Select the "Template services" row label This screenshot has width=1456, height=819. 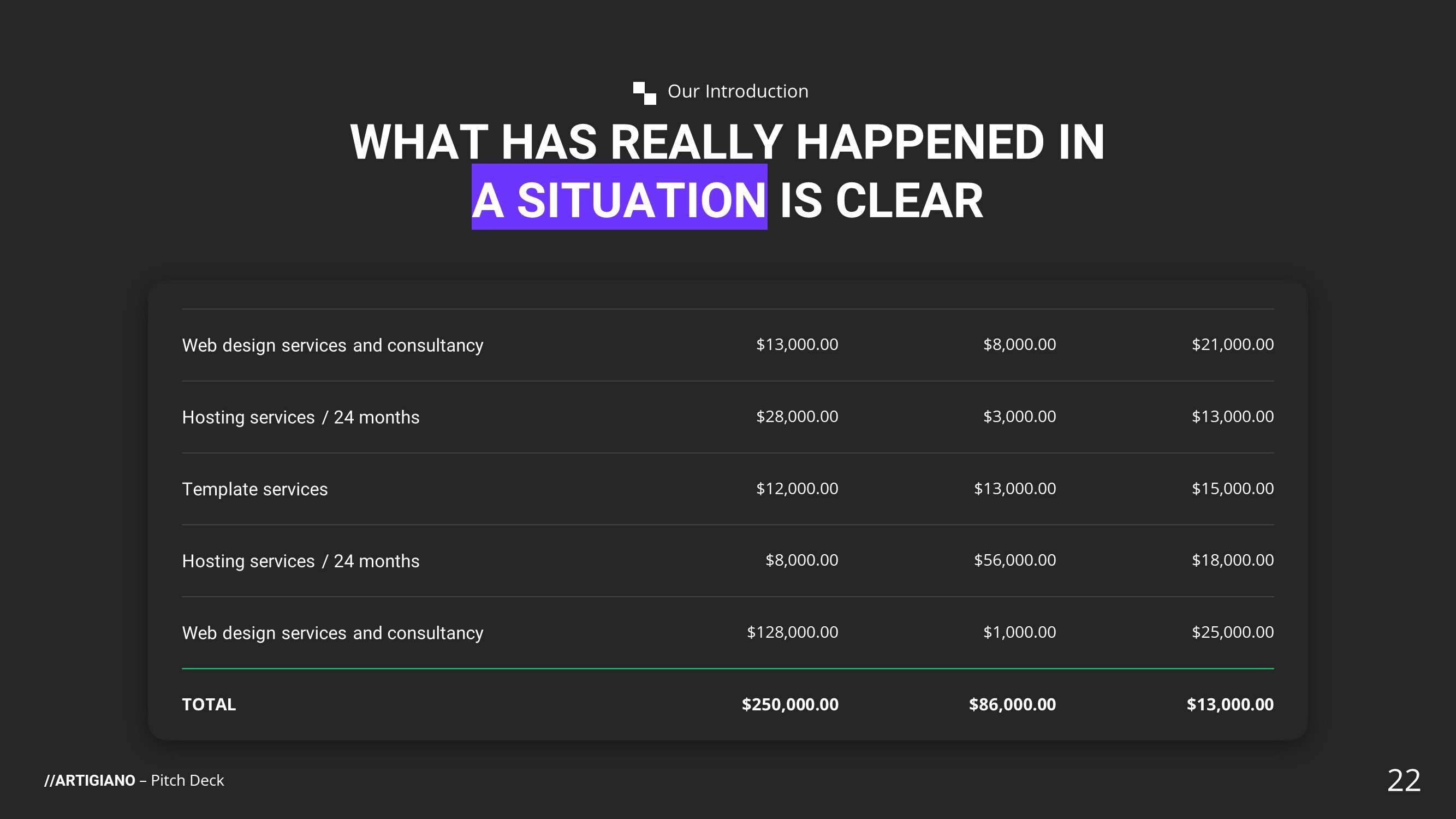(254, 489)
